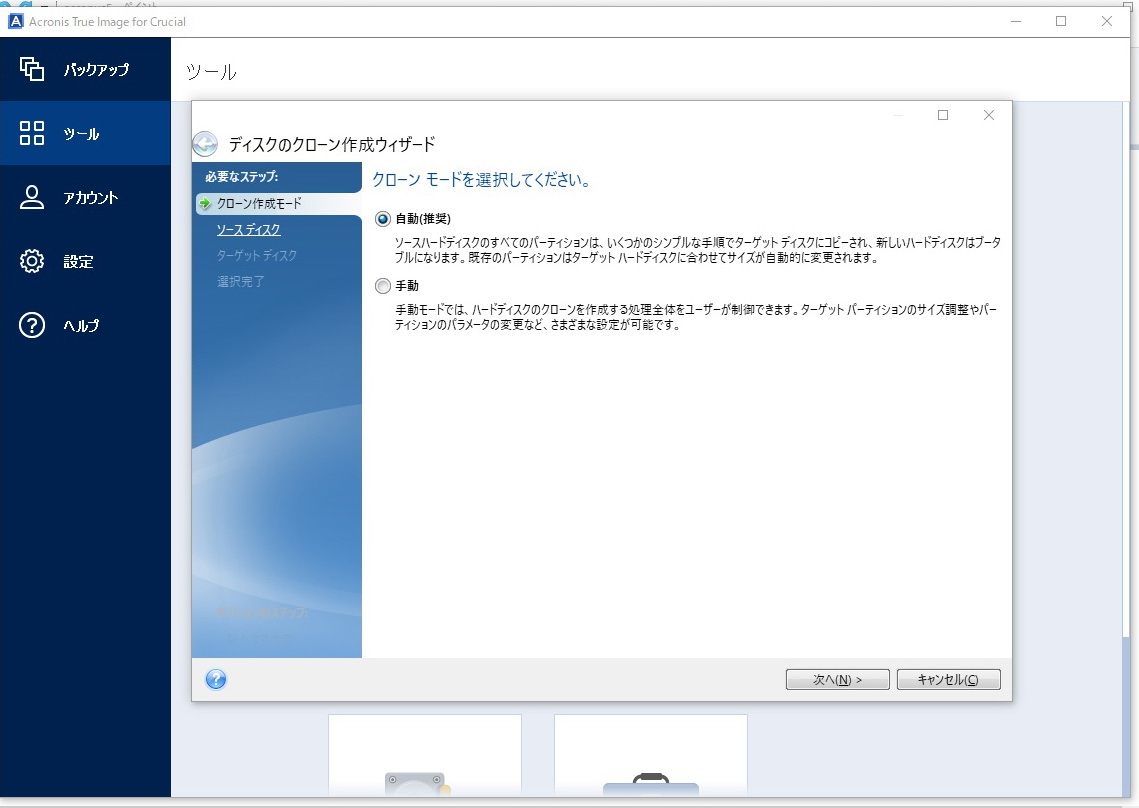Viewport: 1139px width, 808px height.
Task: Click the wizard back arrow icon
Action: pos(206,144)
